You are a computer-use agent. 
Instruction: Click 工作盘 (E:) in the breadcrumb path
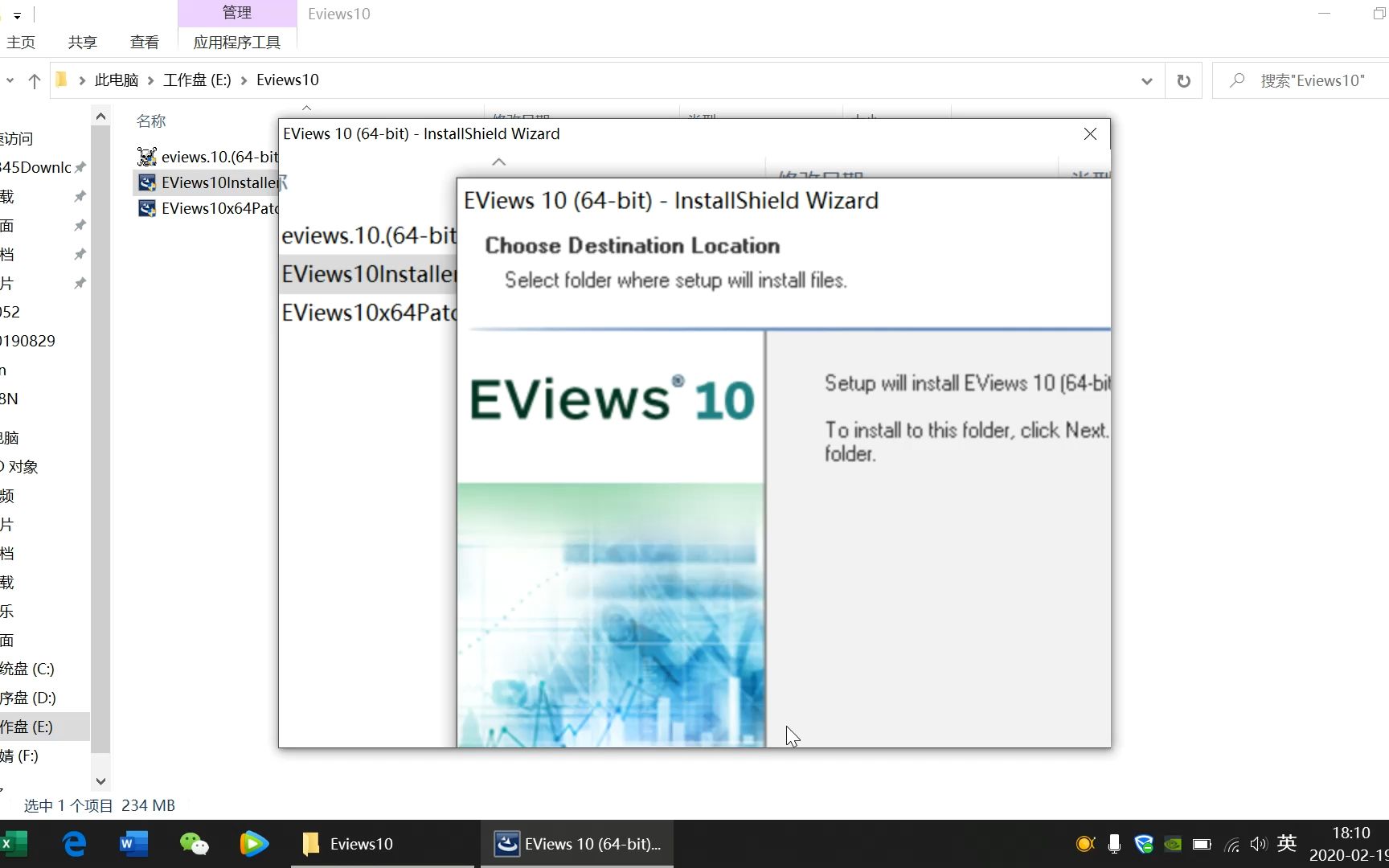click(197, 80)
